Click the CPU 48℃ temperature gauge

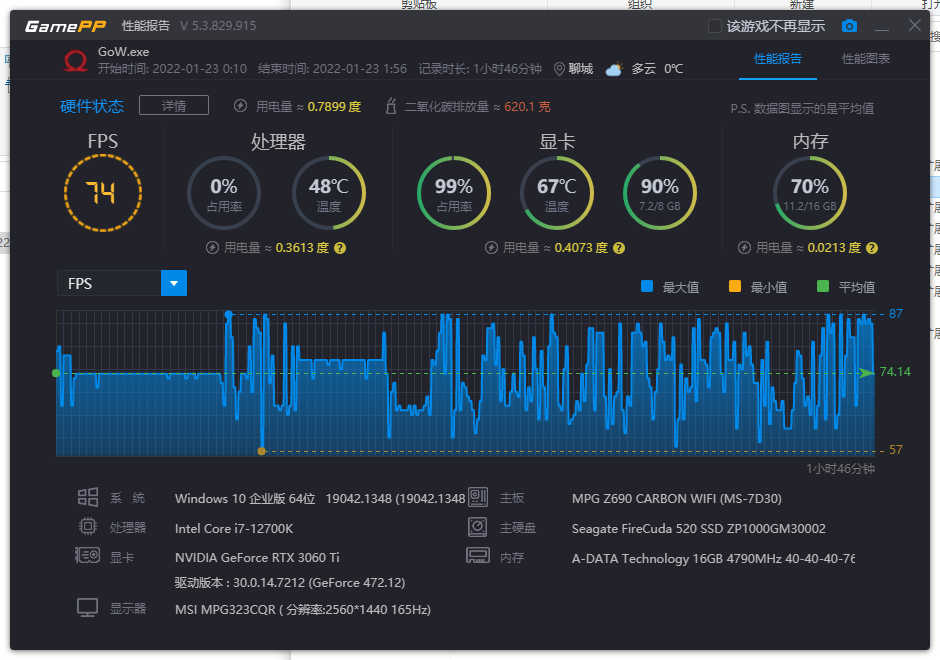coord(329,193)
